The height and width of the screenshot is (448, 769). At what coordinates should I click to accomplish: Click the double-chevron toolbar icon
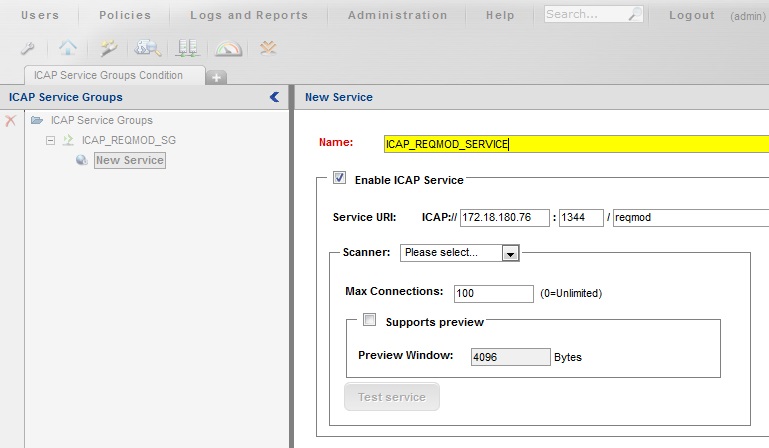coord(268,48)
